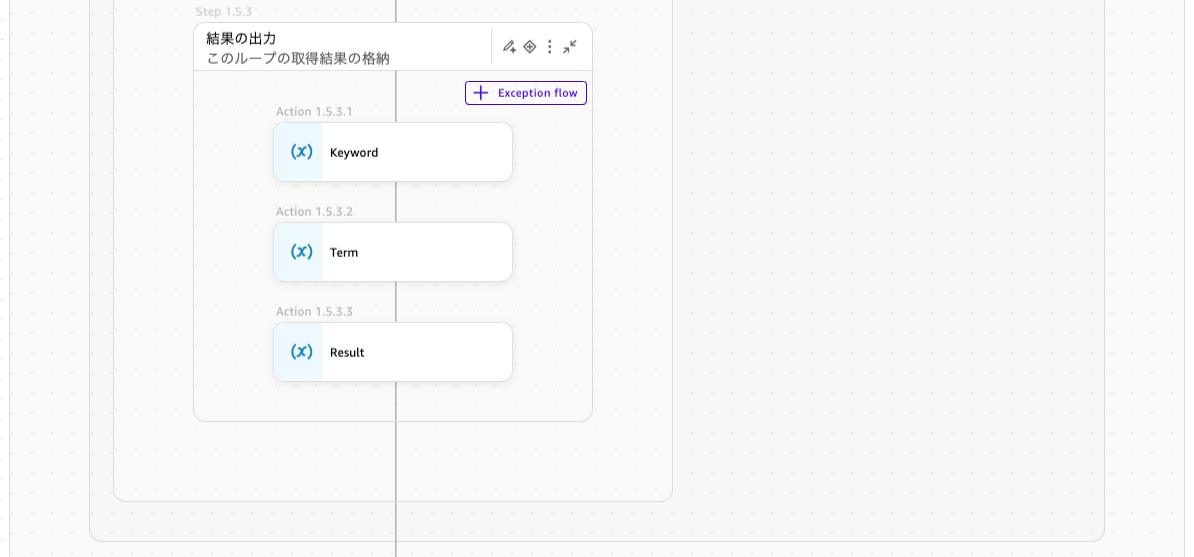The width and height of the screenshot is (1194, 557).
Task: Select the Keyword action card
Action: coord(393,152)
